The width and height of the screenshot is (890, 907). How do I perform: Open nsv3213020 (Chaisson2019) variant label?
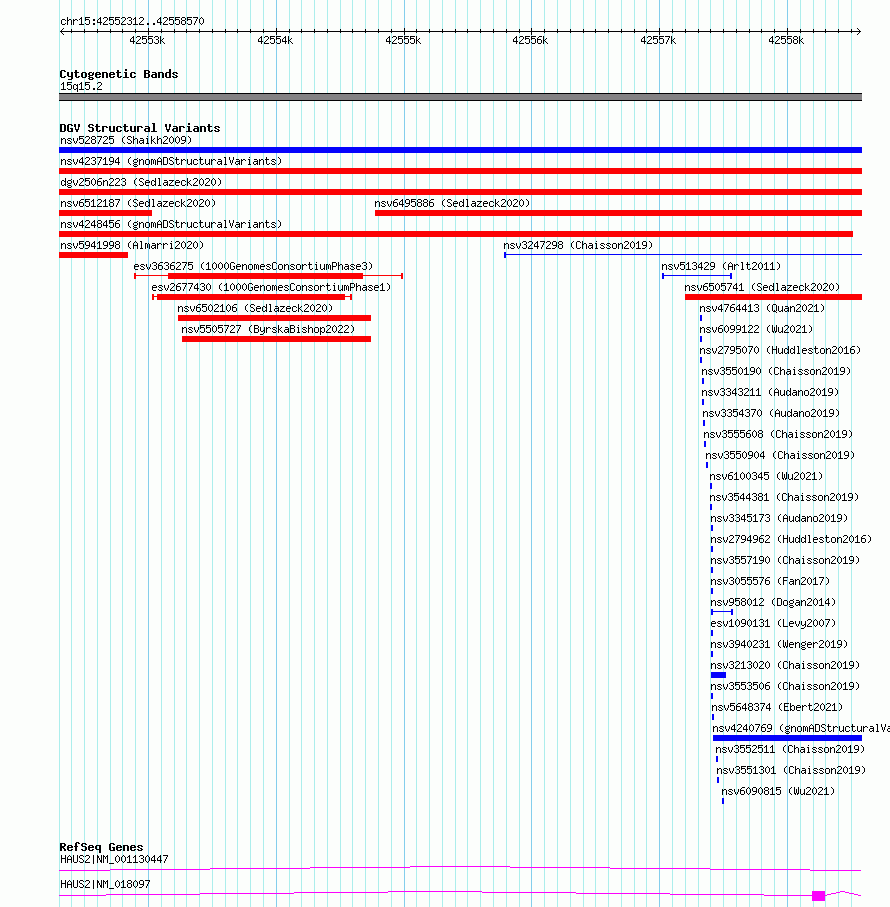tap(785, 665)
